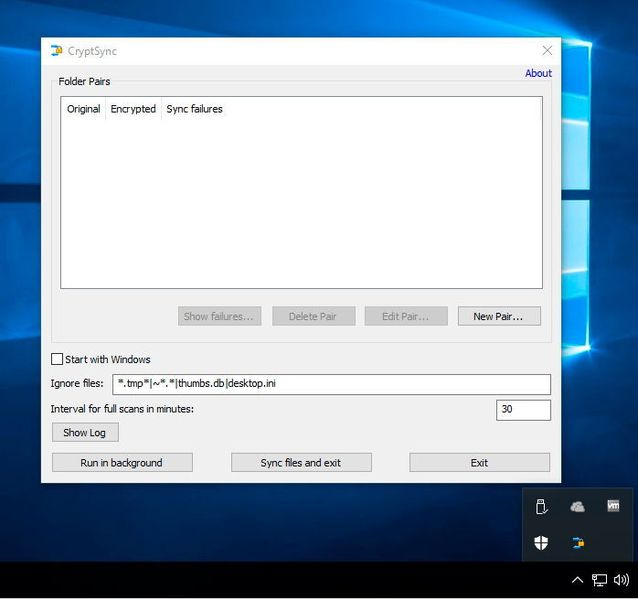638x600 pixels.
Task: Enable the Start with Windows checkbox
Action: (57, 359)
